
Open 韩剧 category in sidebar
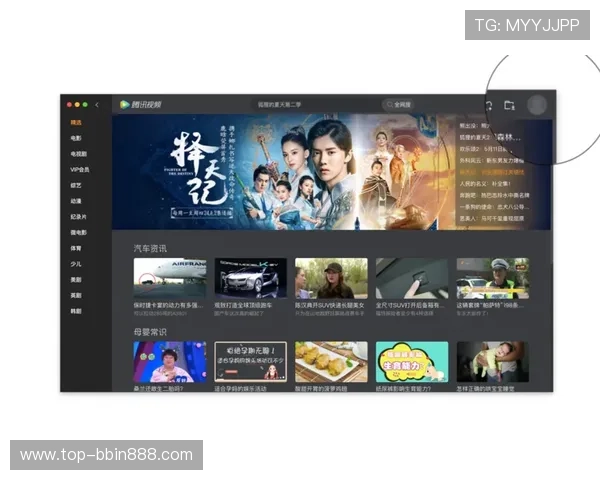coord(76,311)
